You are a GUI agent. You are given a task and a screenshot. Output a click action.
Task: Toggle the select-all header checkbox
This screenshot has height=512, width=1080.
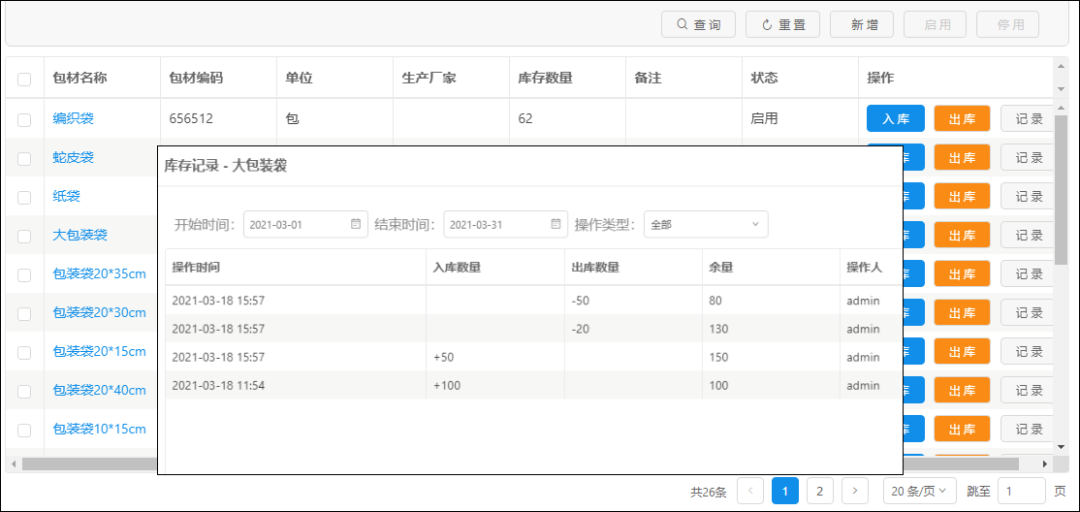tap(24, 79)
